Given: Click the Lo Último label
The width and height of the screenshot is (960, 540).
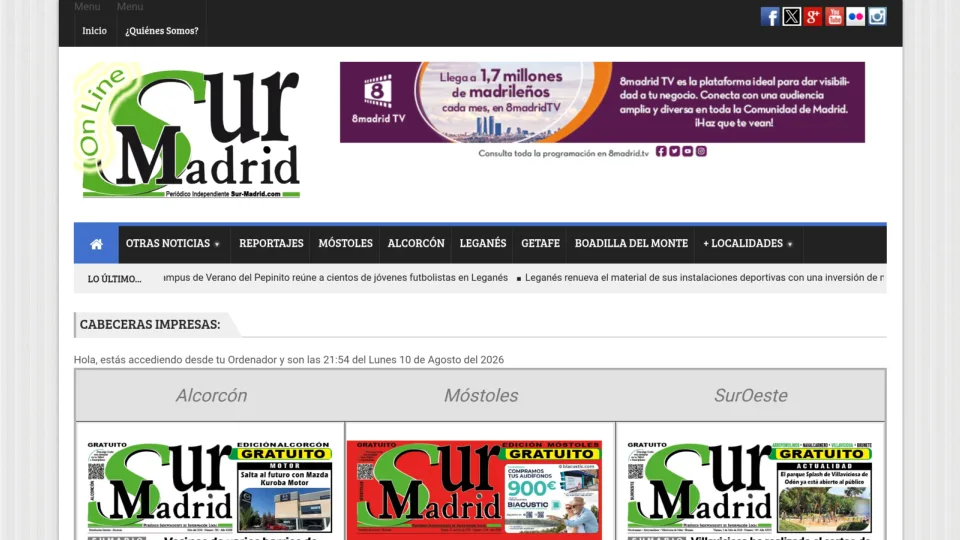Looking at the screenshot, I should point(114,279).
